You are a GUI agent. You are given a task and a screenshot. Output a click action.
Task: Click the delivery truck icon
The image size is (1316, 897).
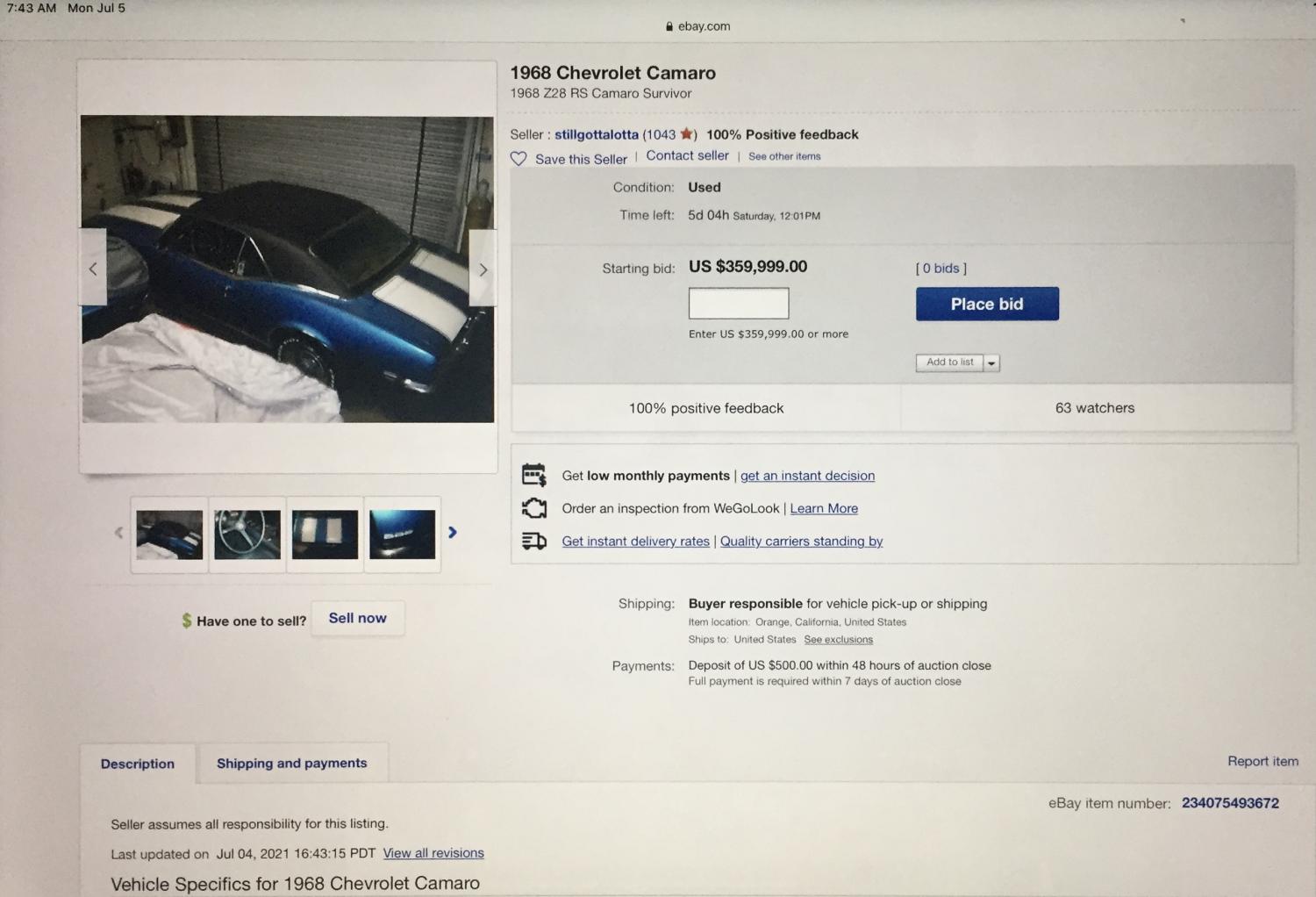[533, 541]
